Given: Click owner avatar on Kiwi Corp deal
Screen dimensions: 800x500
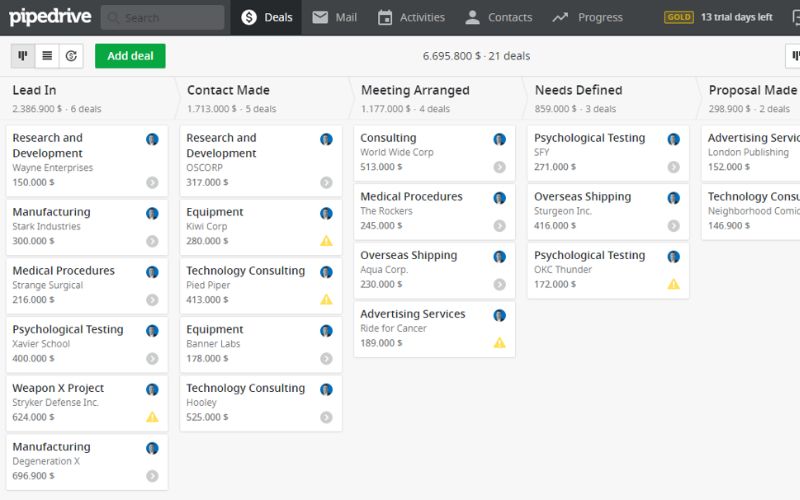Looking at the screenshot, I should coord(326,213).
